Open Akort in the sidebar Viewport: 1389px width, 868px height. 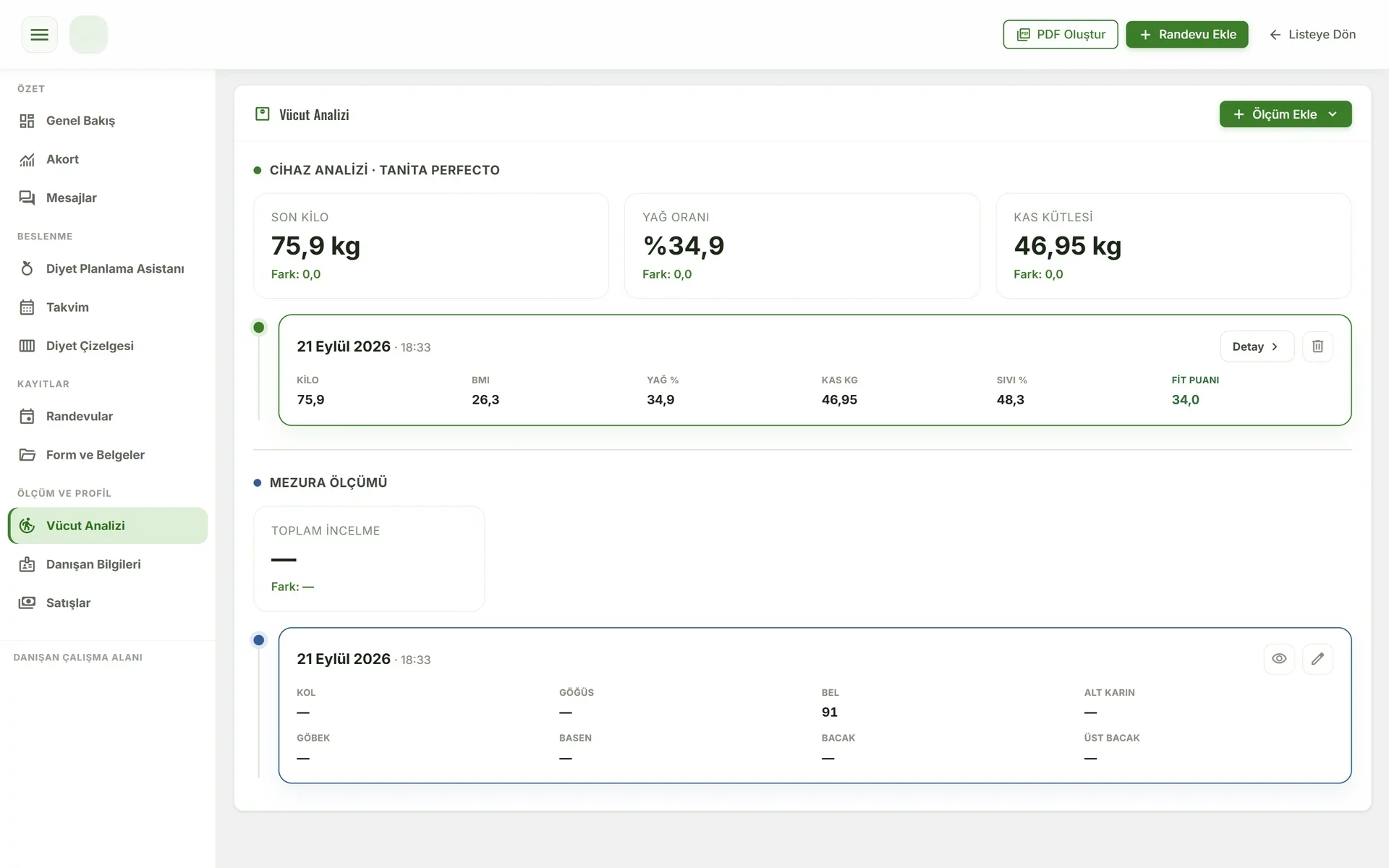tap(108, 159)
